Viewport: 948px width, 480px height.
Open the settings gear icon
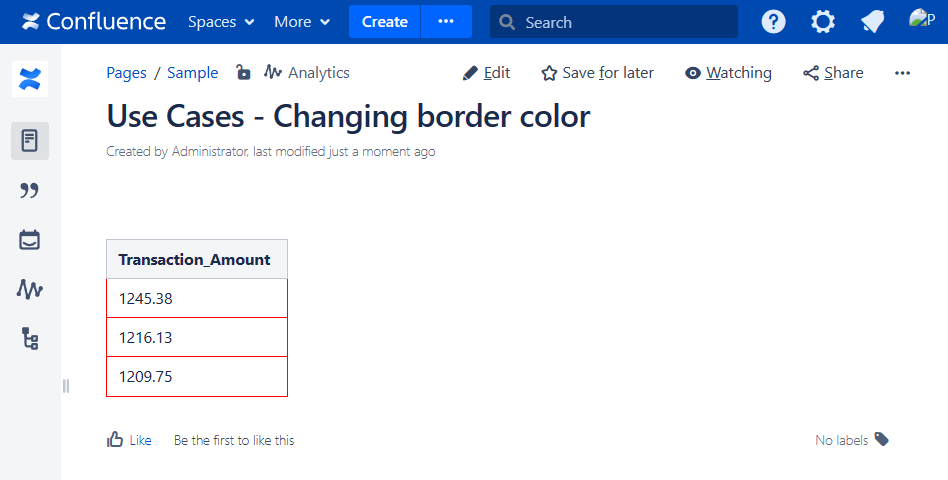pos(822,22)
